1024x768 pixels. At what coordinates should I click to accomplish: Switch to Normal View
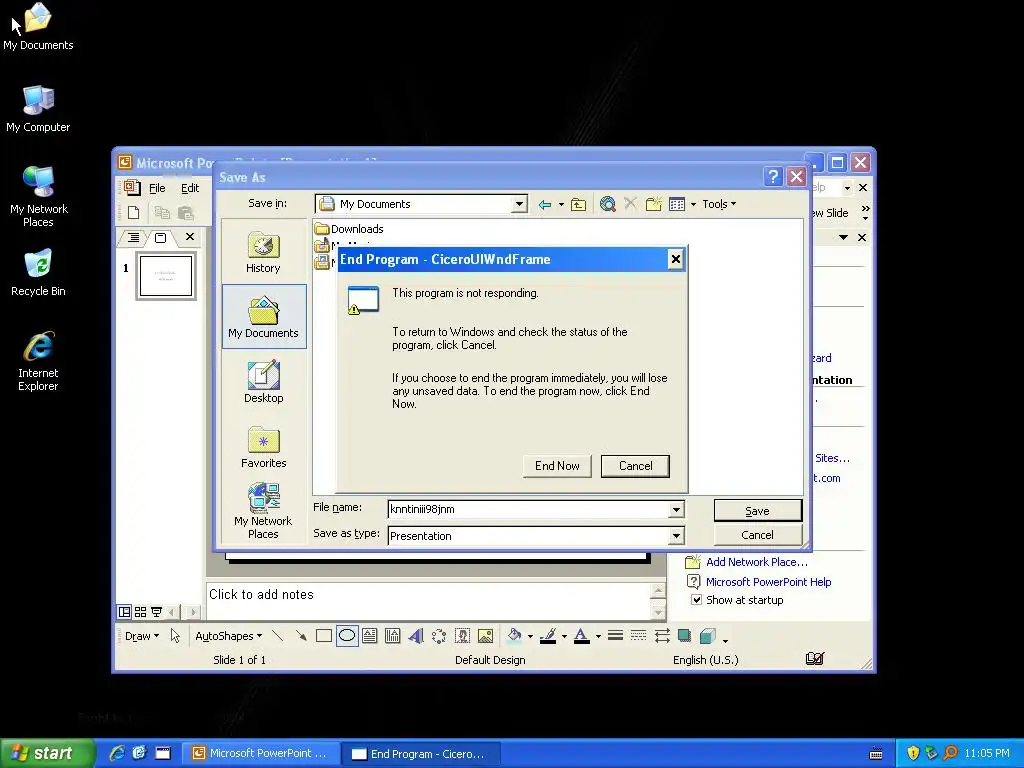[x=124, y=612]
